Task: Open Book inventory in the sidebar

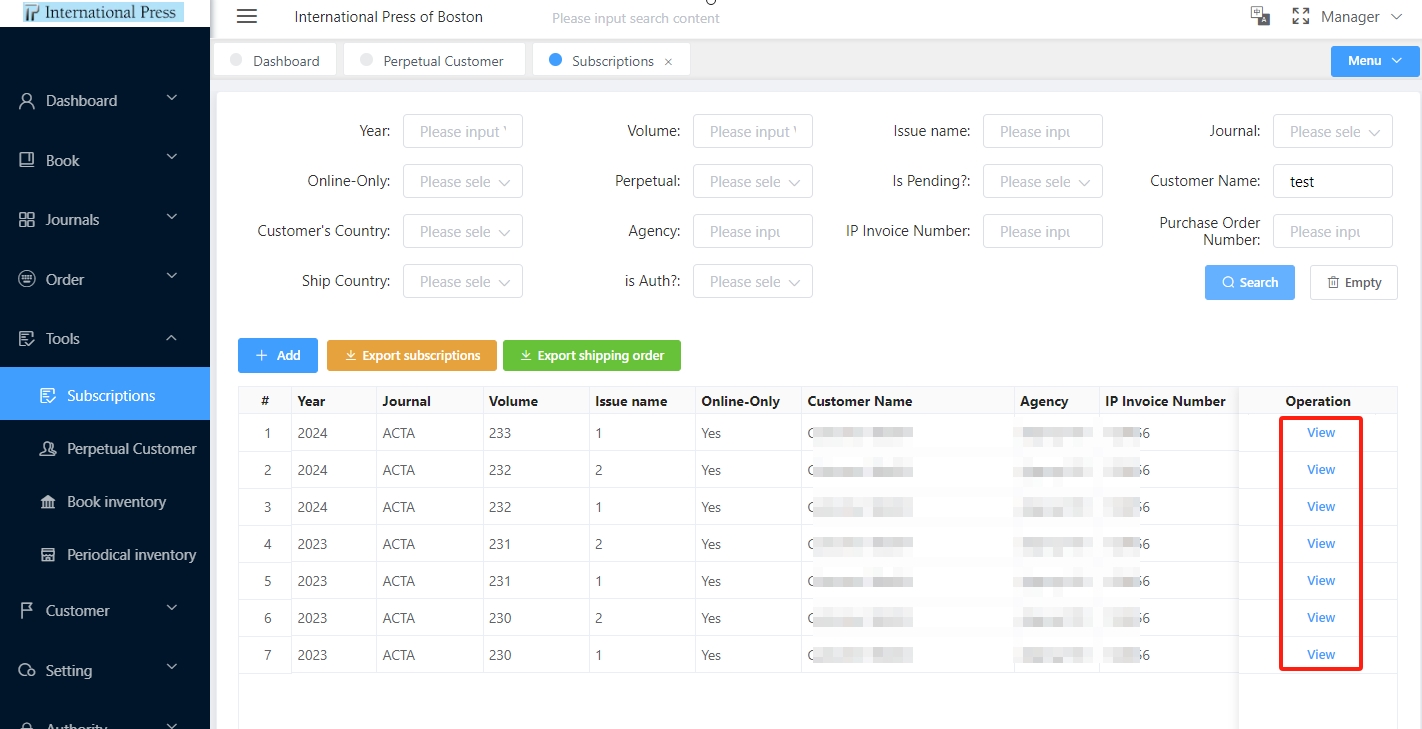Action: [x=105, y=502]
